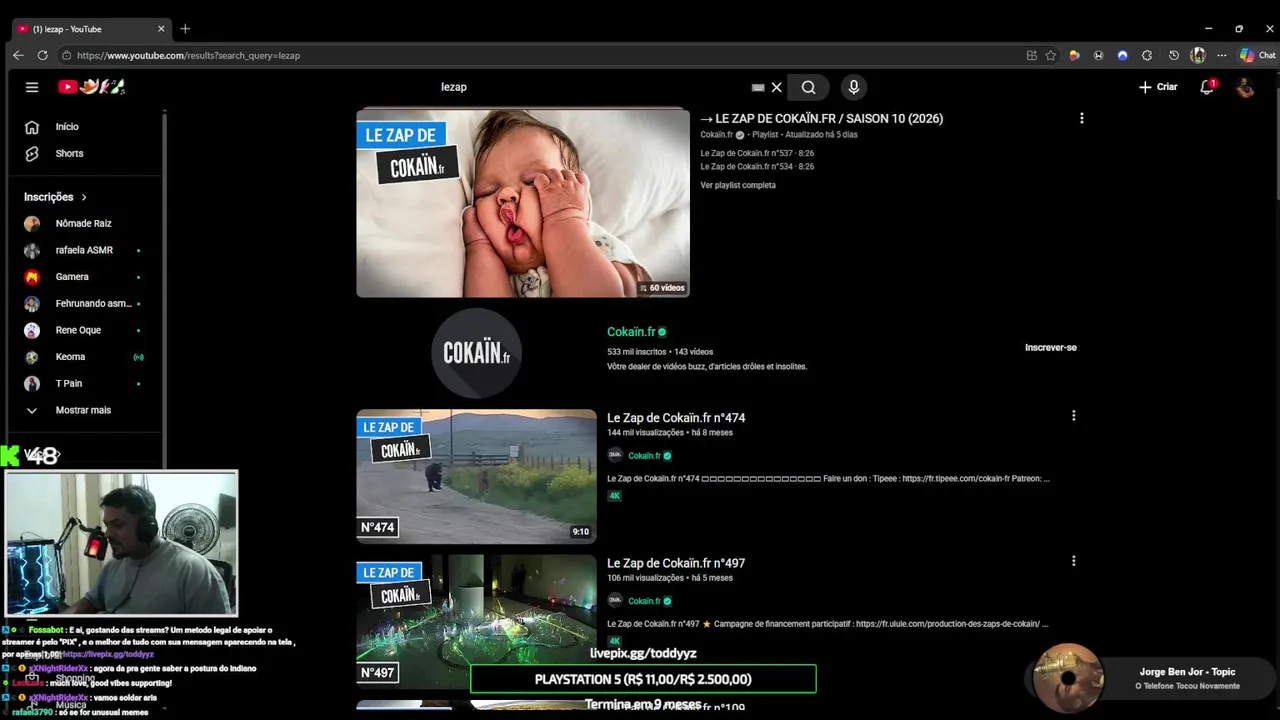Click the Cokaïn.fr channel under n°474
The width and height of the screenshot is (1280, 720).
[x=644, y=456]
